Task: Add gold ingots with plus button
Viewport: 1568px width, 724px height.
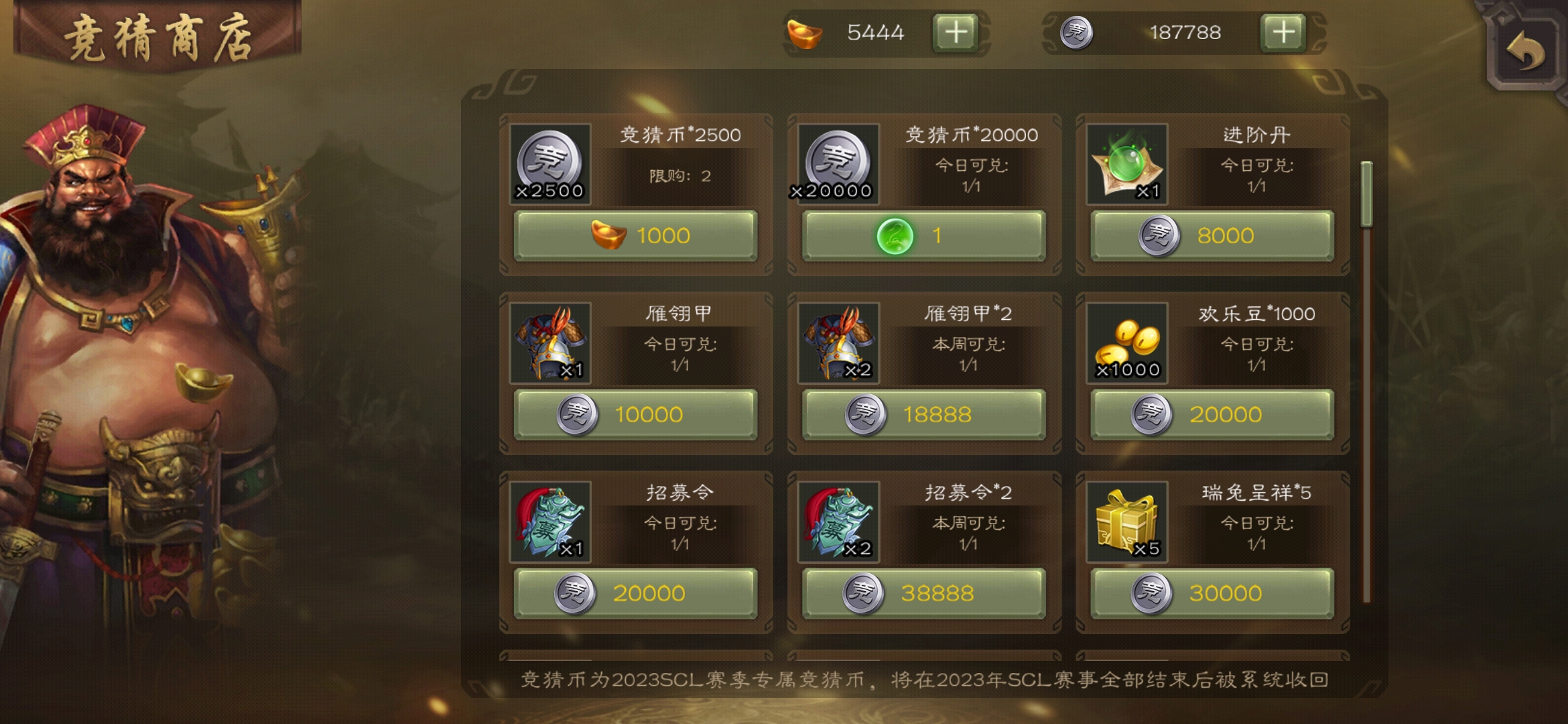Action: pyautogui.click(x=956, y=33)
